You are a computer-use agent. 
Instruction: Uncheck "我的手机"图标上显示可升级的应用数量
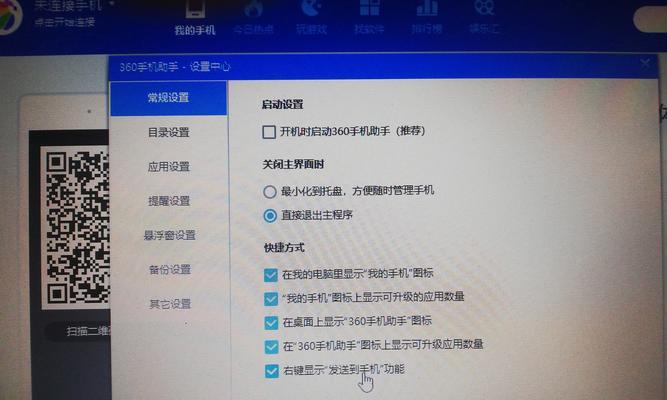(271, 299)
